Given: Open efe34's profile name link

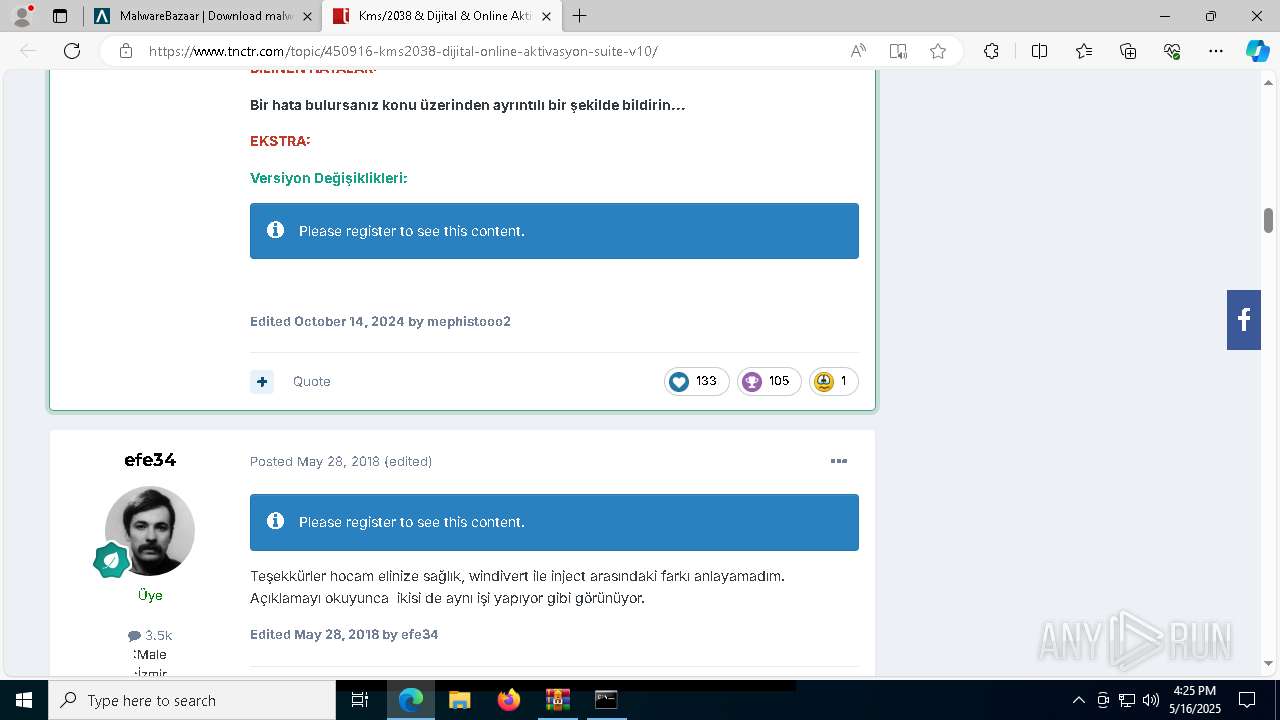Looking at the screenshot, I should [x=150, y=460].
